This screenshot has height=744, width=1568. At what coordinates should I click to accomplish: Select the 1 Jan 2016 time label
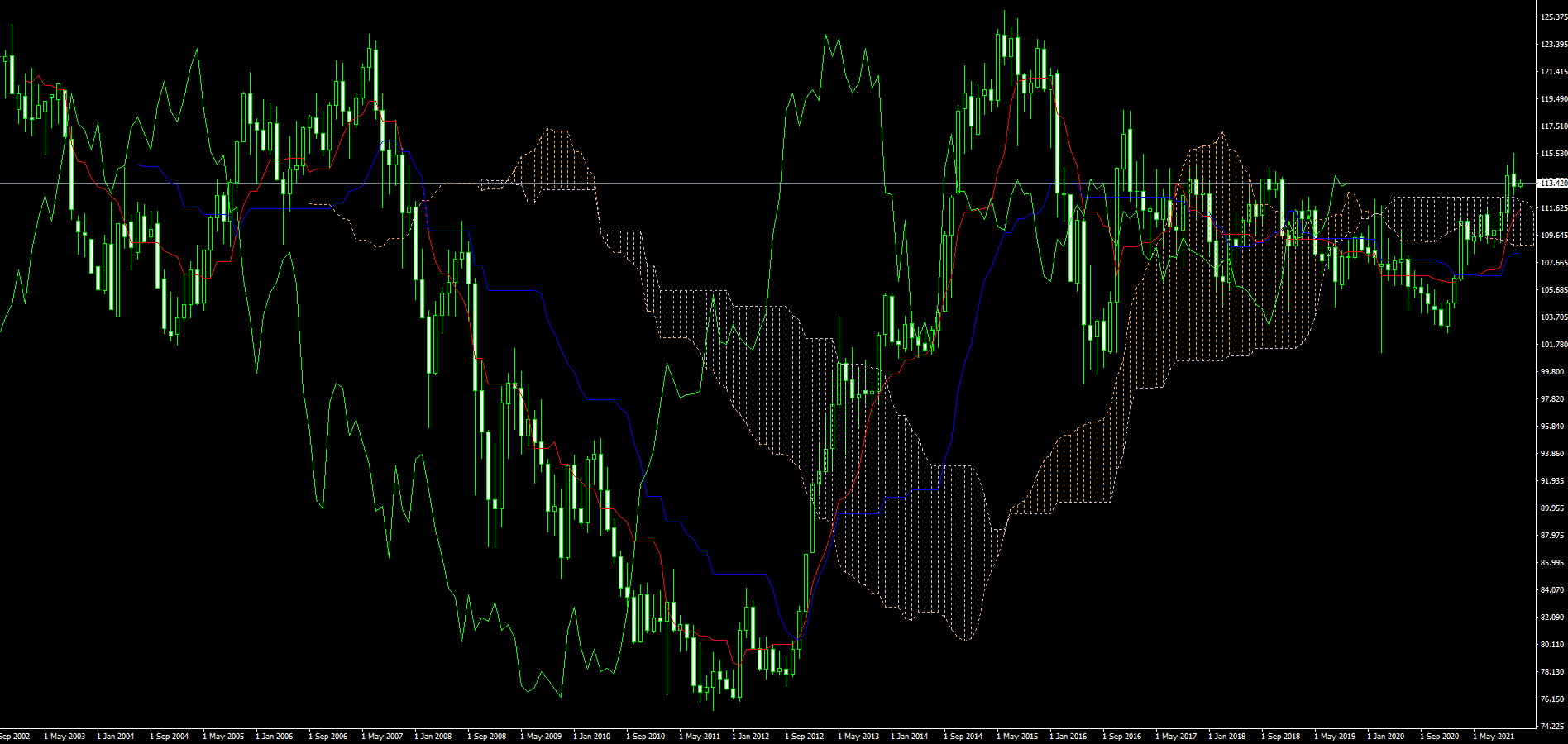click(1068, 736)
